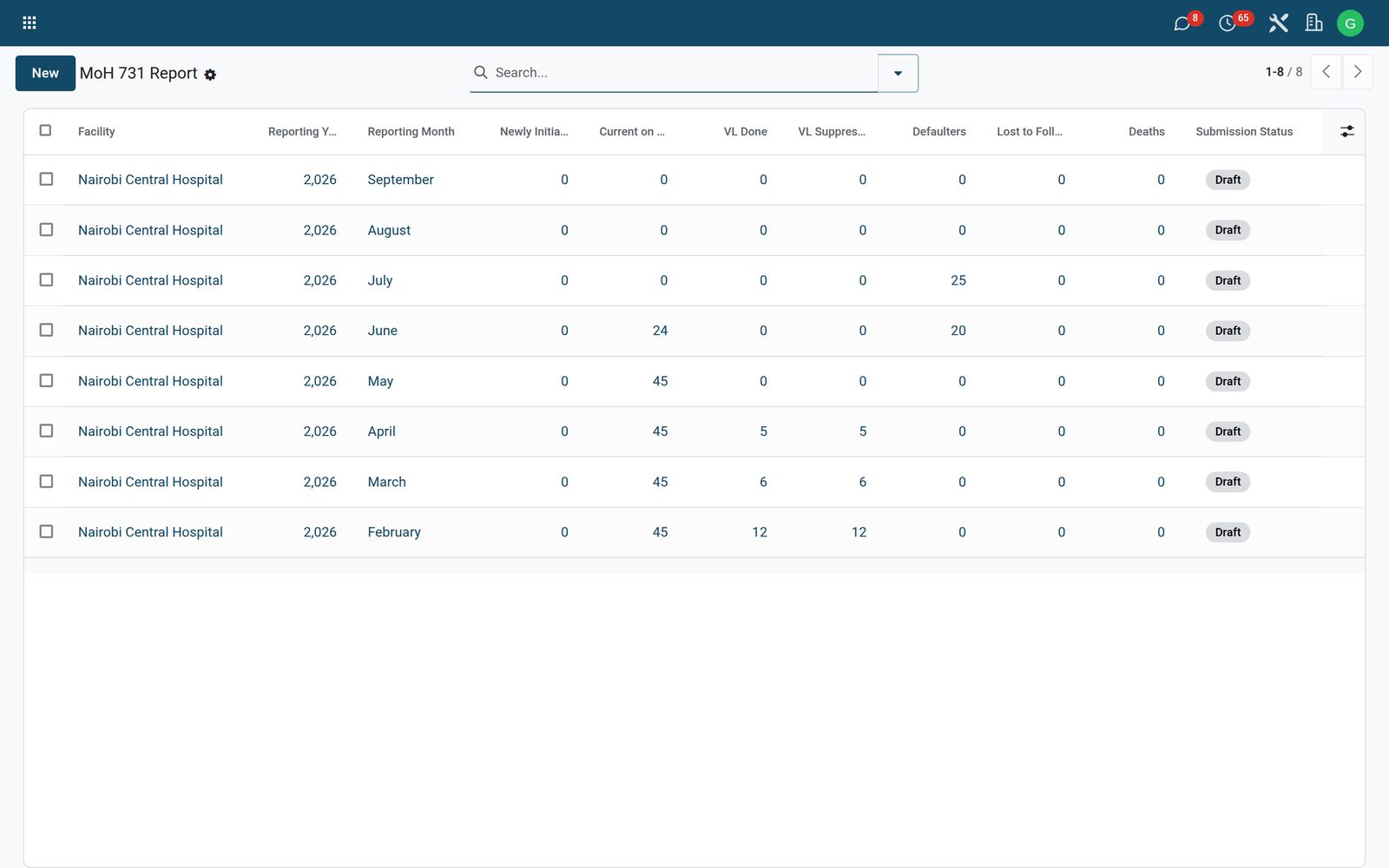1389x868 pixels.
Task: Open the optional columns adjust icon
Action: (x=1346, y=131)
